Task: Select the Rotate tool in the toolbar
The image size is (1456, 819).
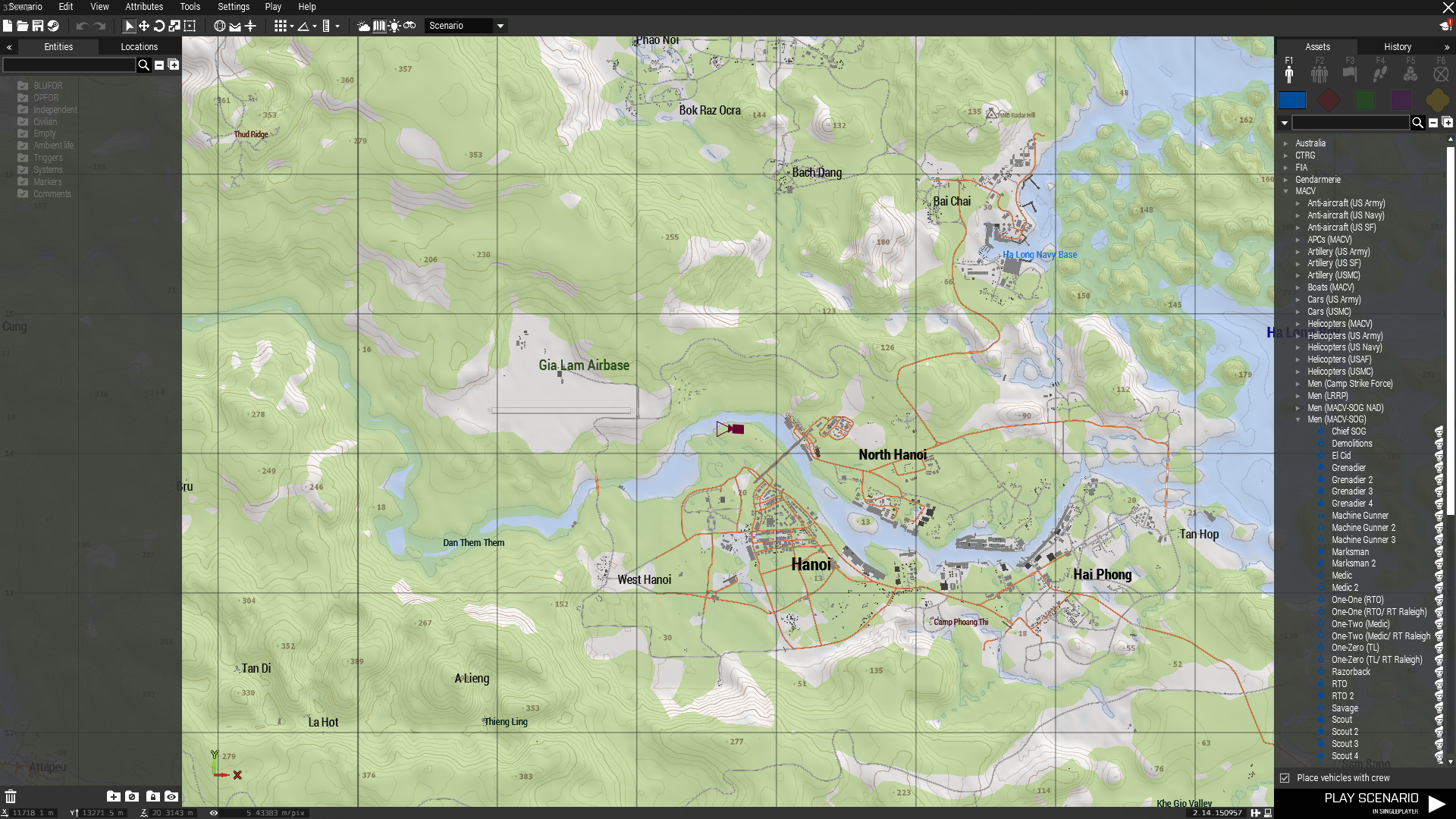Action: pos(158,25)
